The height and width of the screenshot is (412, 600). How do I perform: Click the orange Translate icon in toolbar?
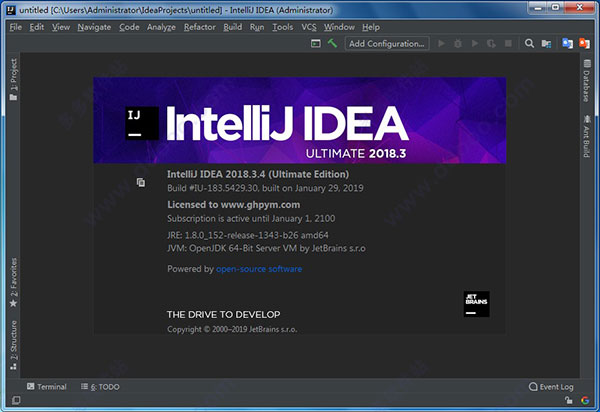tap(584, 43)
